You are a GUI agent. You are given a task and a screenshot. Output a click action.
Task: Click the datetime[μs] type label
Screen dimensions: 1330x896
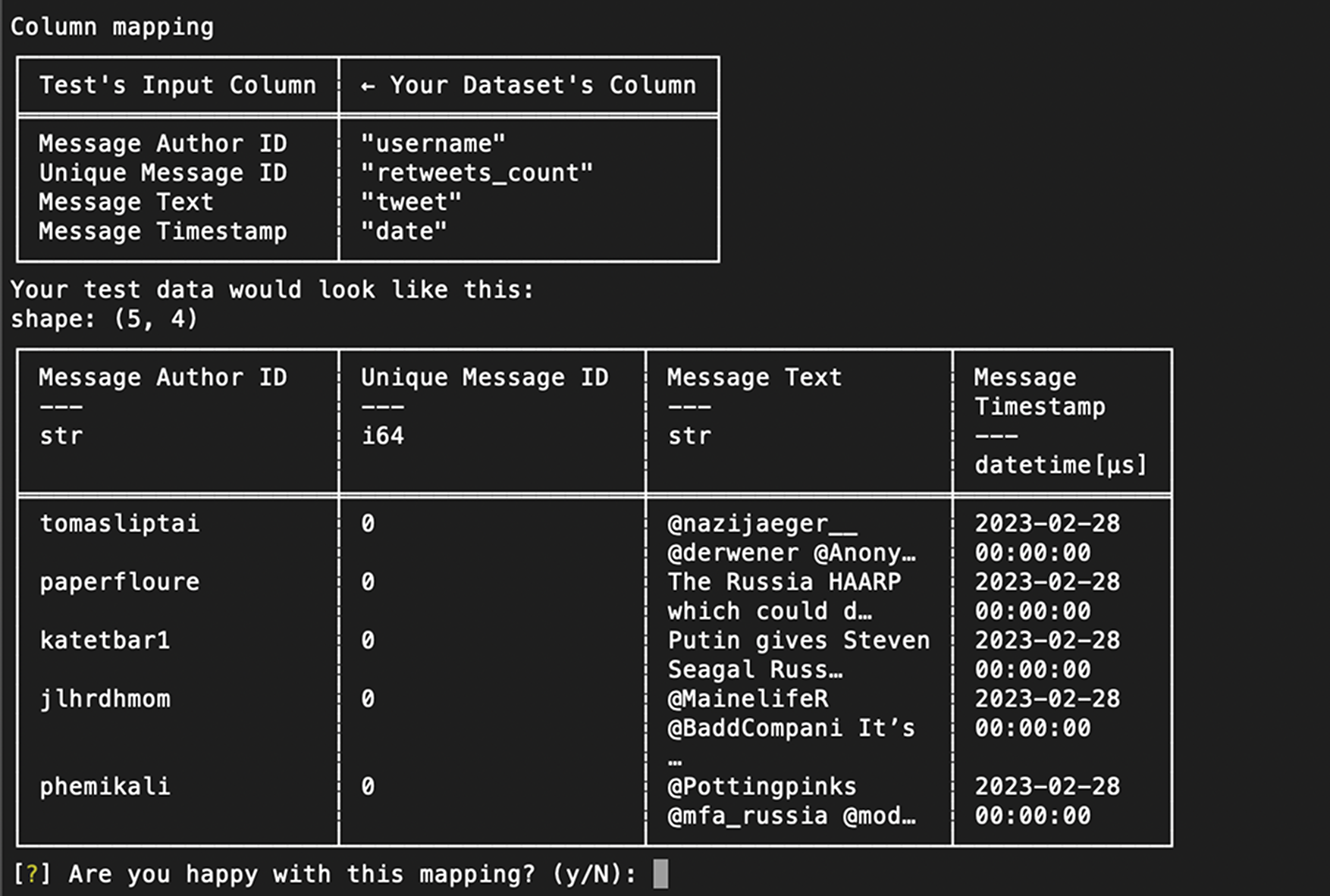[x=1060, y=465]
